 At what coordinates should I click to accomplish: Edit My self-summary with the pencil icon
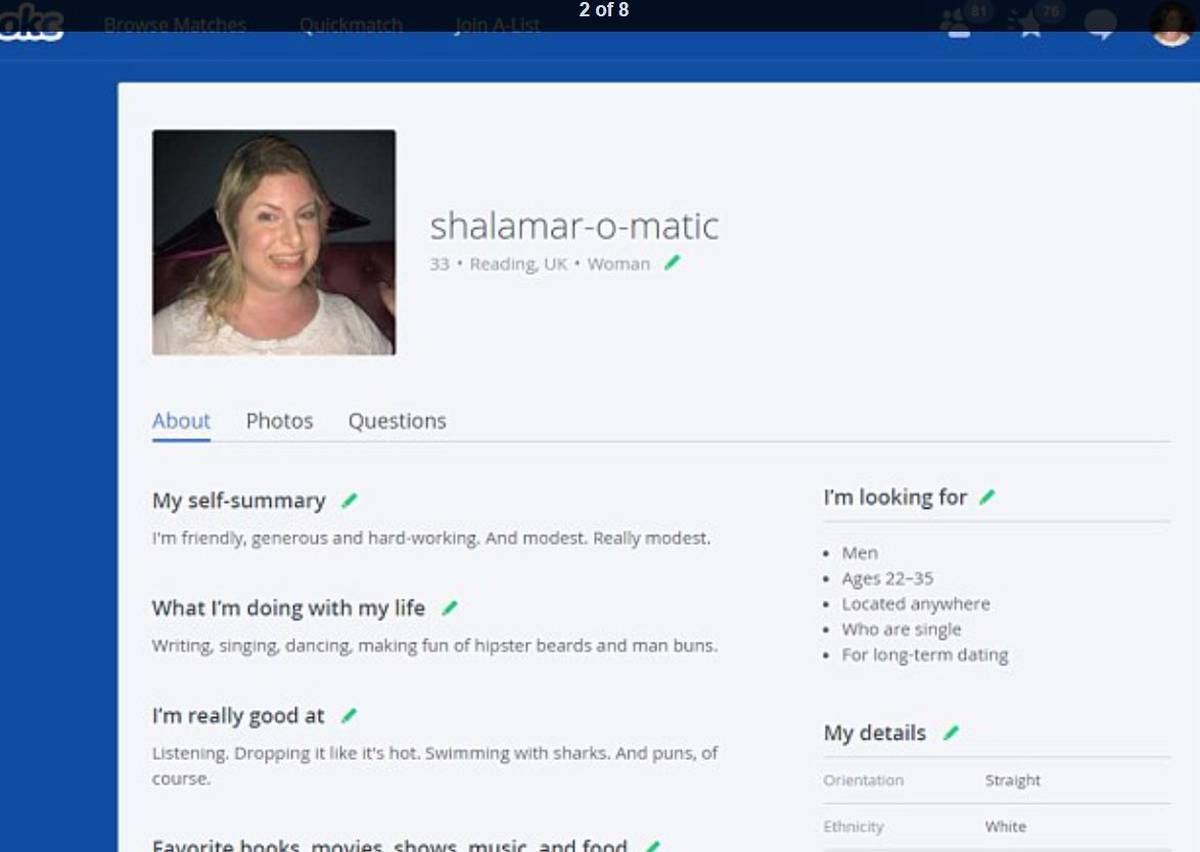[x=349, y=500]
